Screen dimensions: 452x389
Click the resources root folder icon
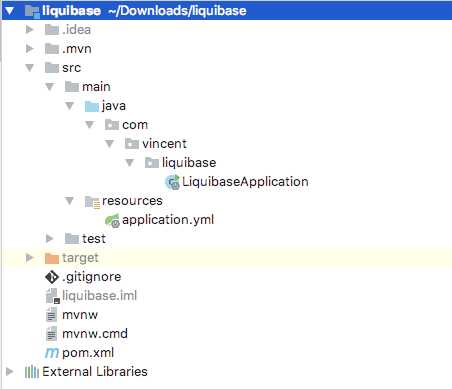point(92,202)
